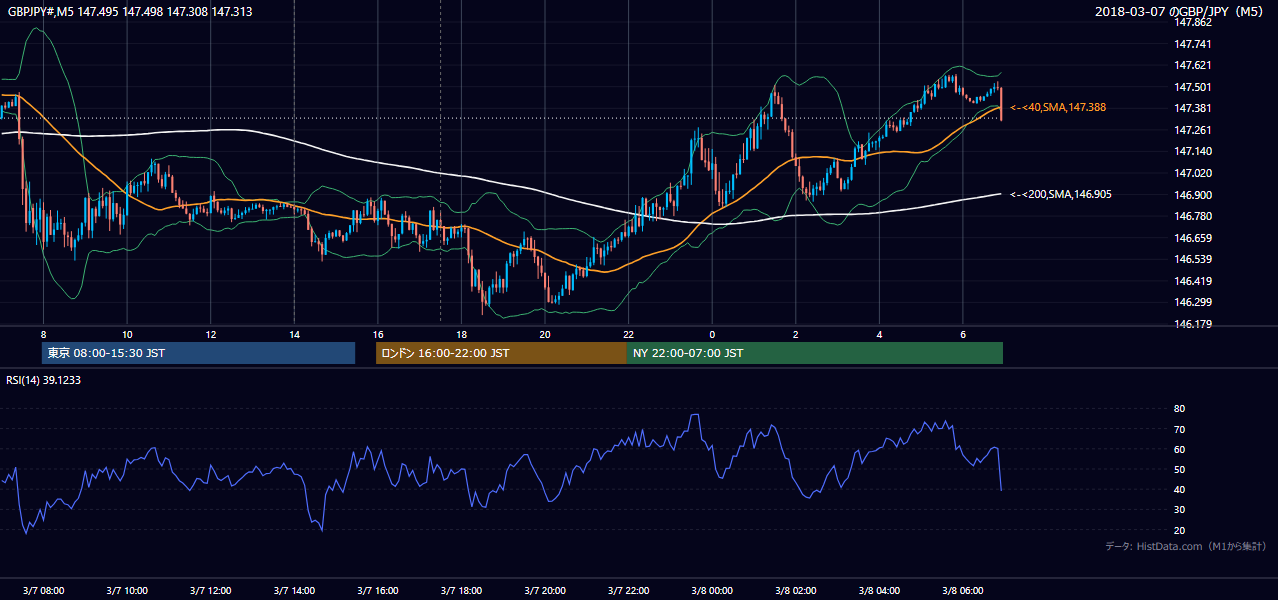
Task: Click the ロンドン 16:00-22:00 JST session bar
Action: point(501,353)
